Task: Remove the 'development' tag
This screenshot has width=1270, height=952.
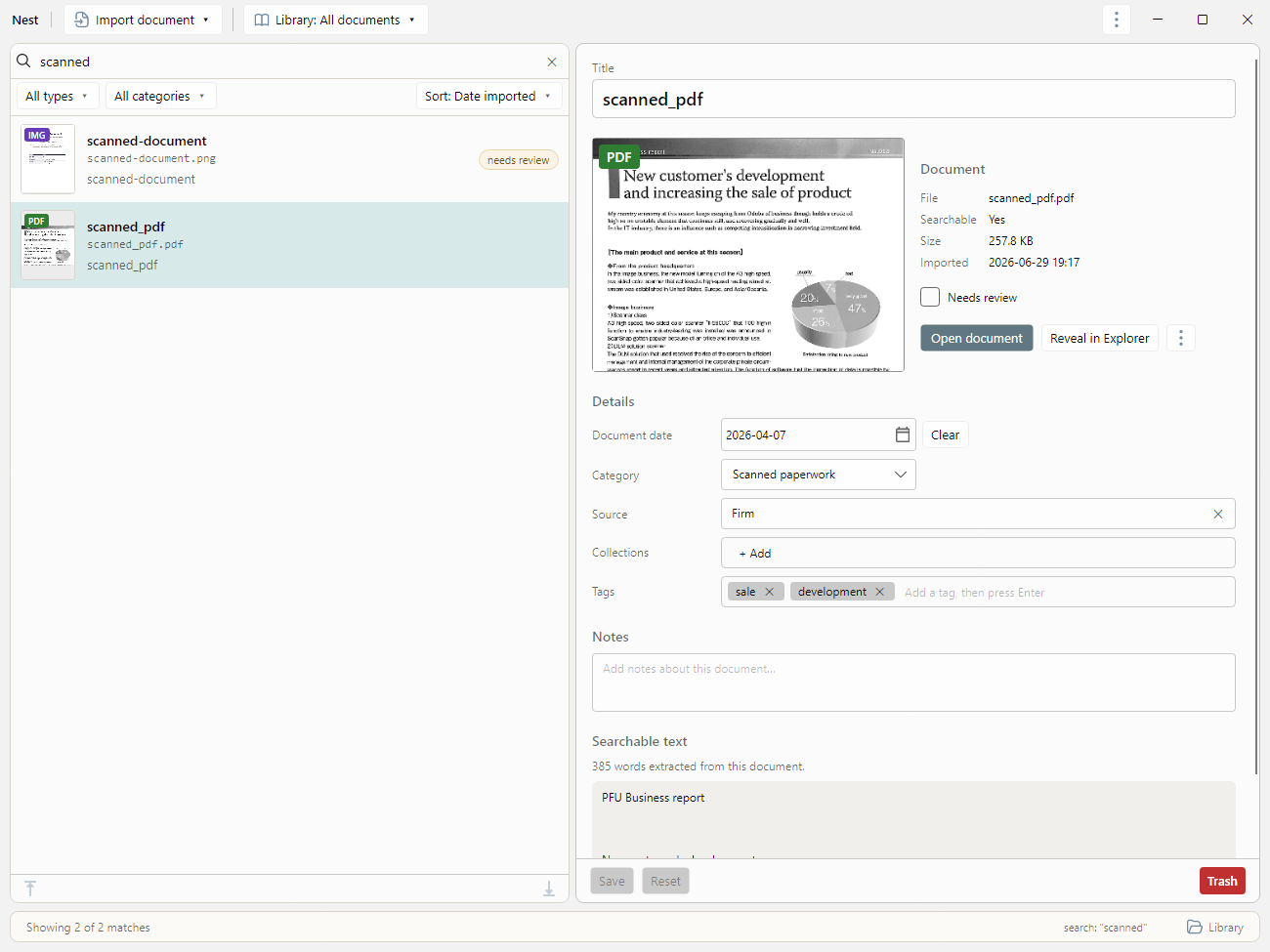Action: coord(880,592)
